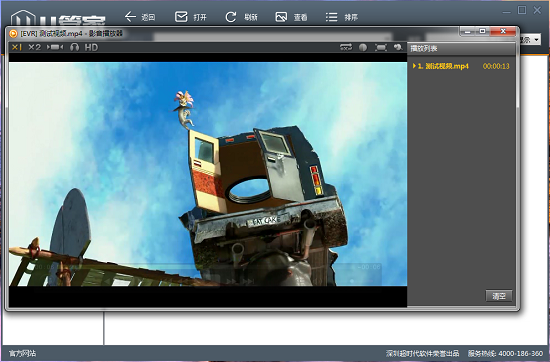Toggle HD quality mode

pos(91,47)
